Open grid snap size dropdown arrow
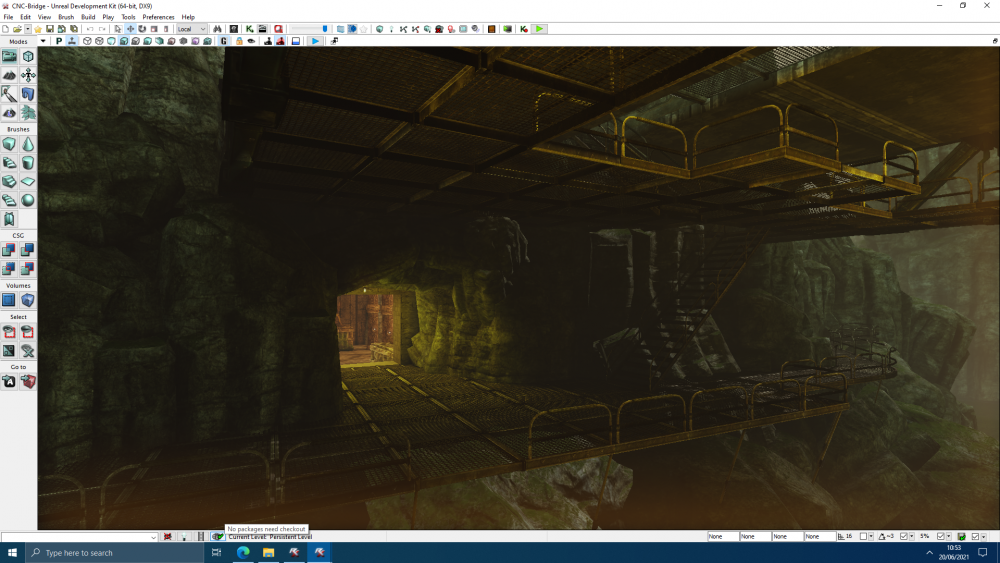1000x563 pixels. (871, 536)
